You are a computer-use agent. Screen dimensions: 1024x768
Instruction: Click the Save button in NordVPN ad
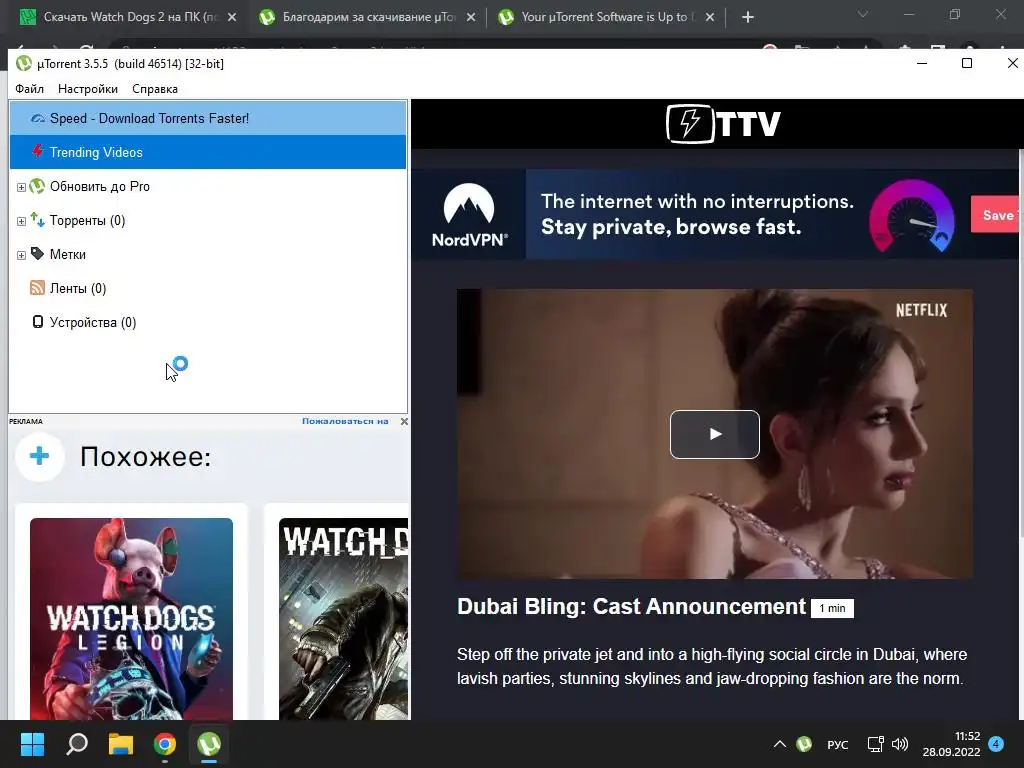click(996, 214)
